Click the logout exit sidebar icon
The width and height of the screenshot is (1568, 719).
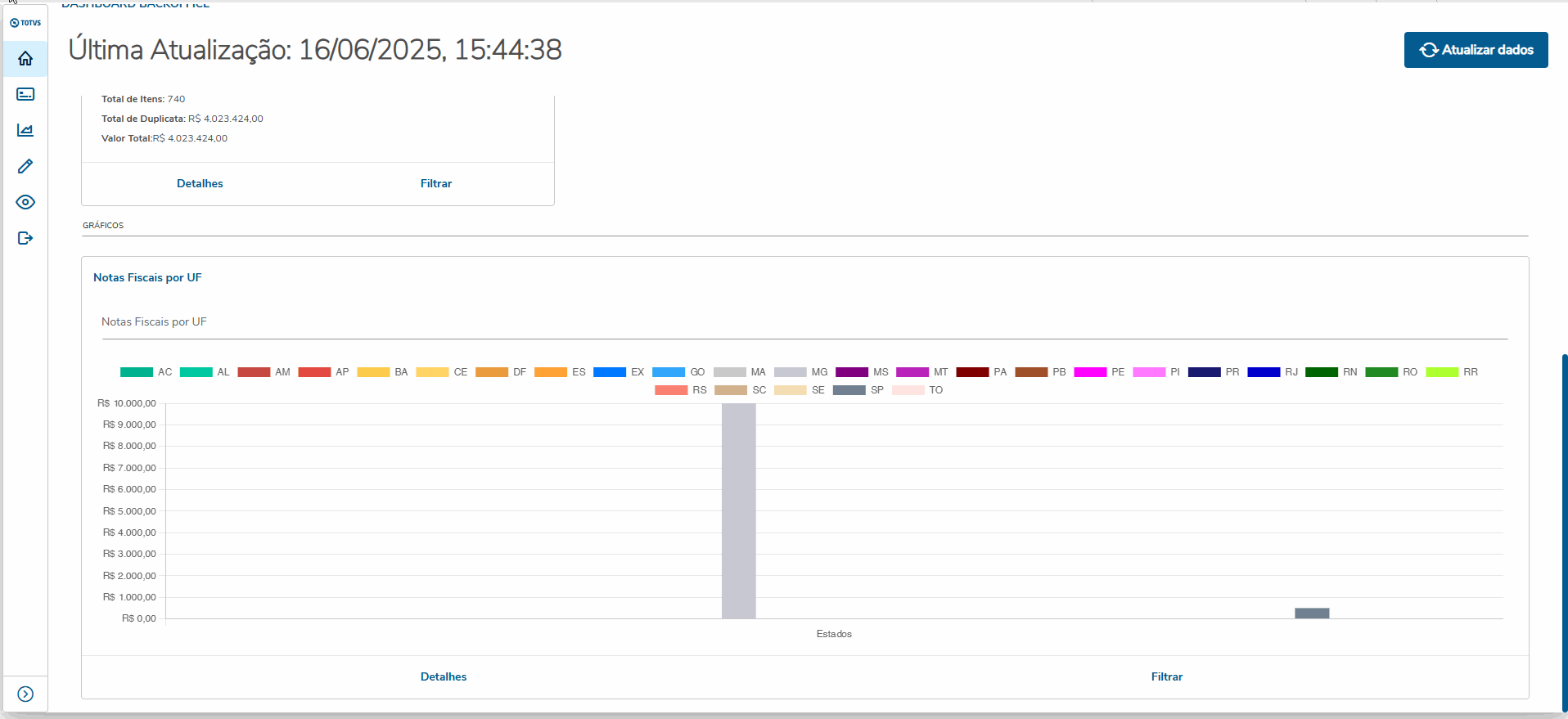pyautogui.click(x=25, y=238)
